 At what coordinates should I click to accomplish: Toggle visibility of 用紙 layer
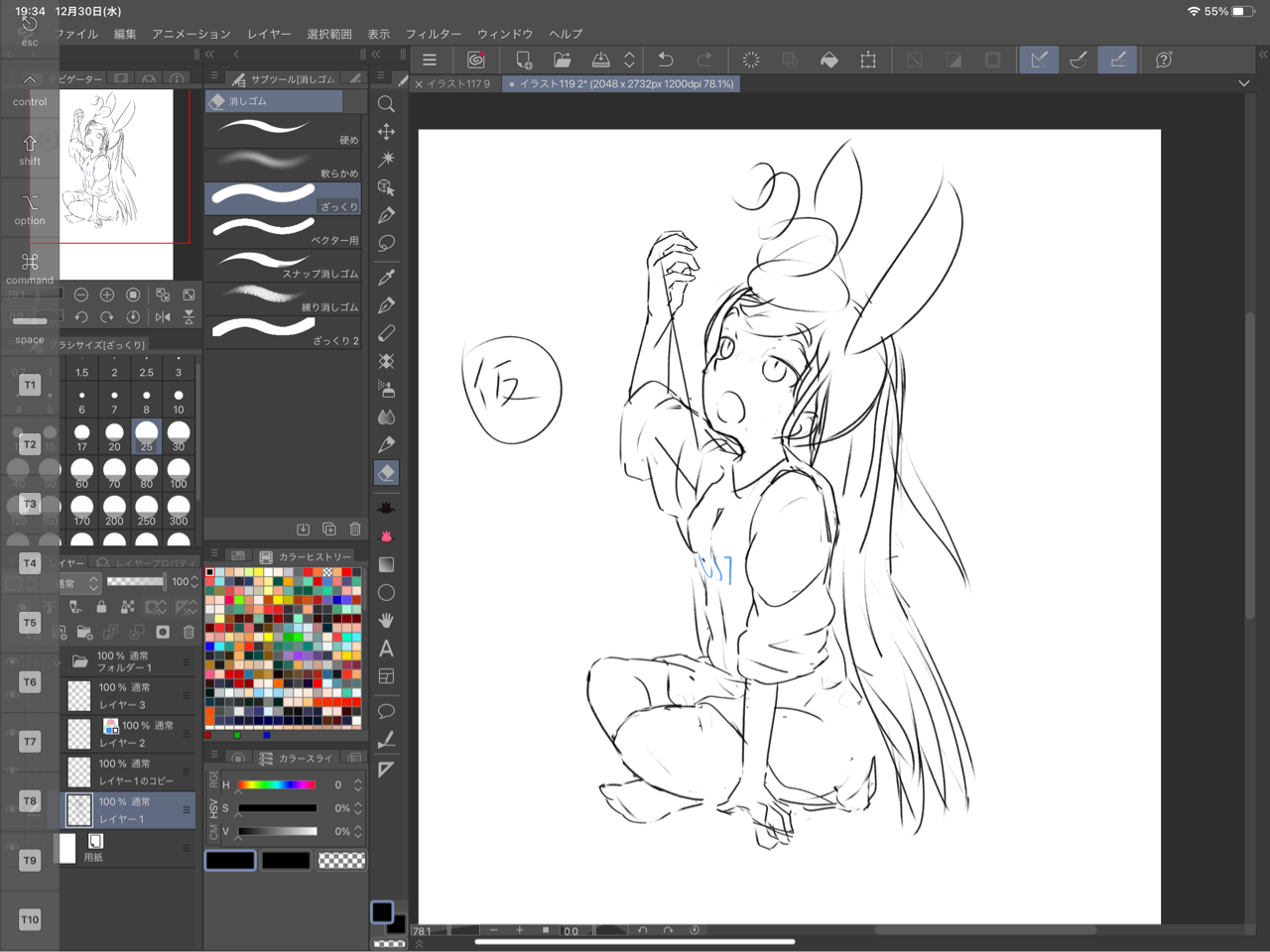[12, 848]
